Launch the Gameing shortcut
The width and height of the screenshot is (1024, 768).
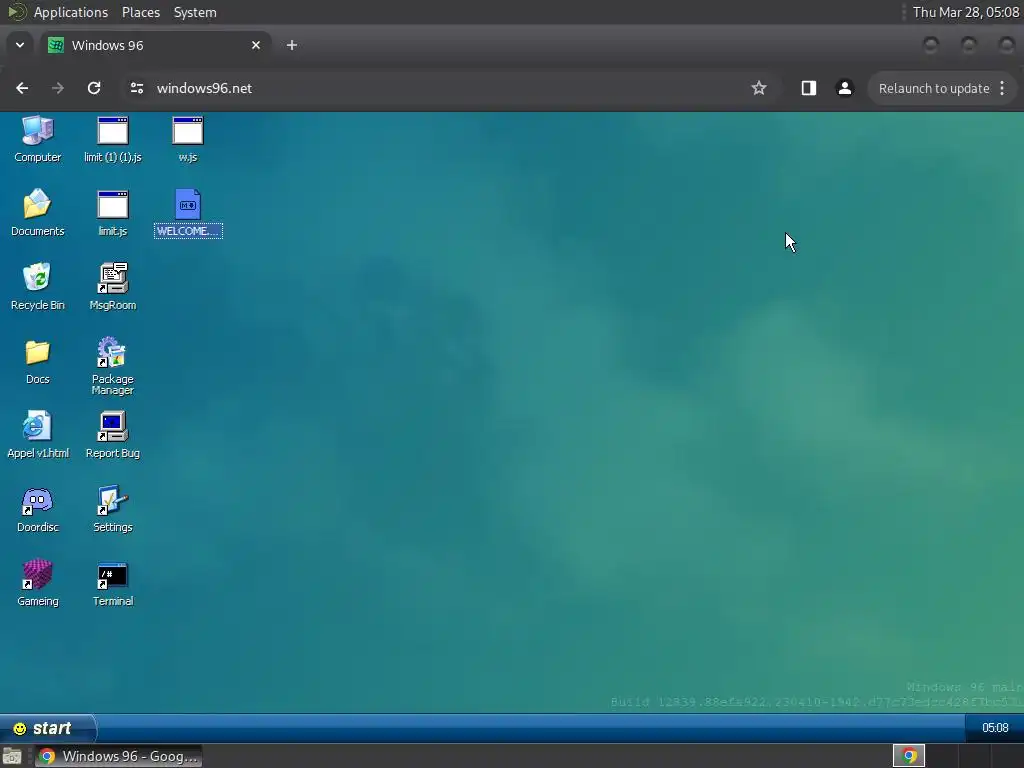pyautogui.click(x=38, y=583)
